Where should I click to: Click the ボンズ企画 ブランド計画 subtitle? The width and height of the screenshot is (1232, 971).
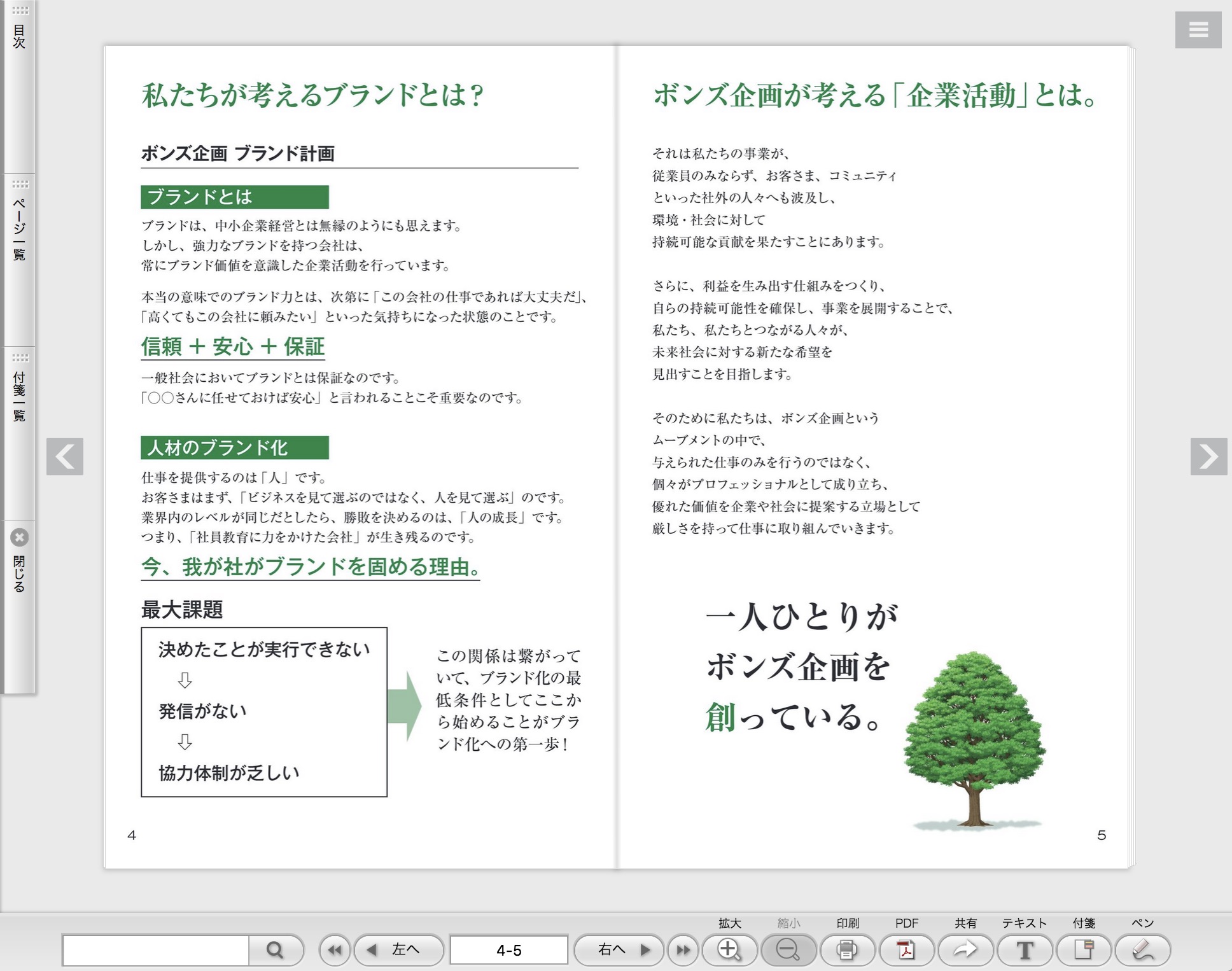click(237, 153)
